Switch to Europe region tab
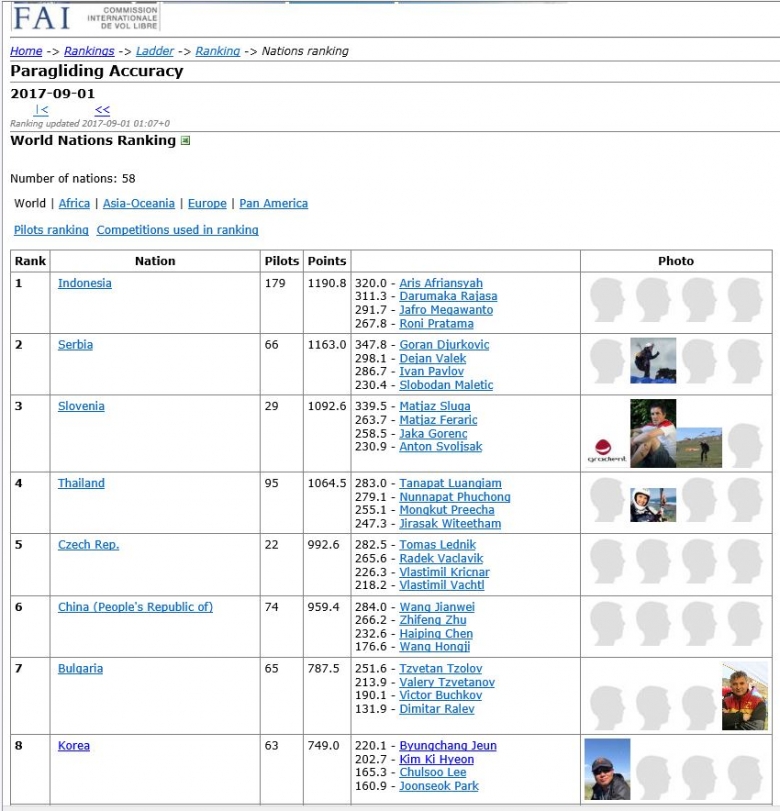This screenshot has height=811, width=780. [207, 203]
